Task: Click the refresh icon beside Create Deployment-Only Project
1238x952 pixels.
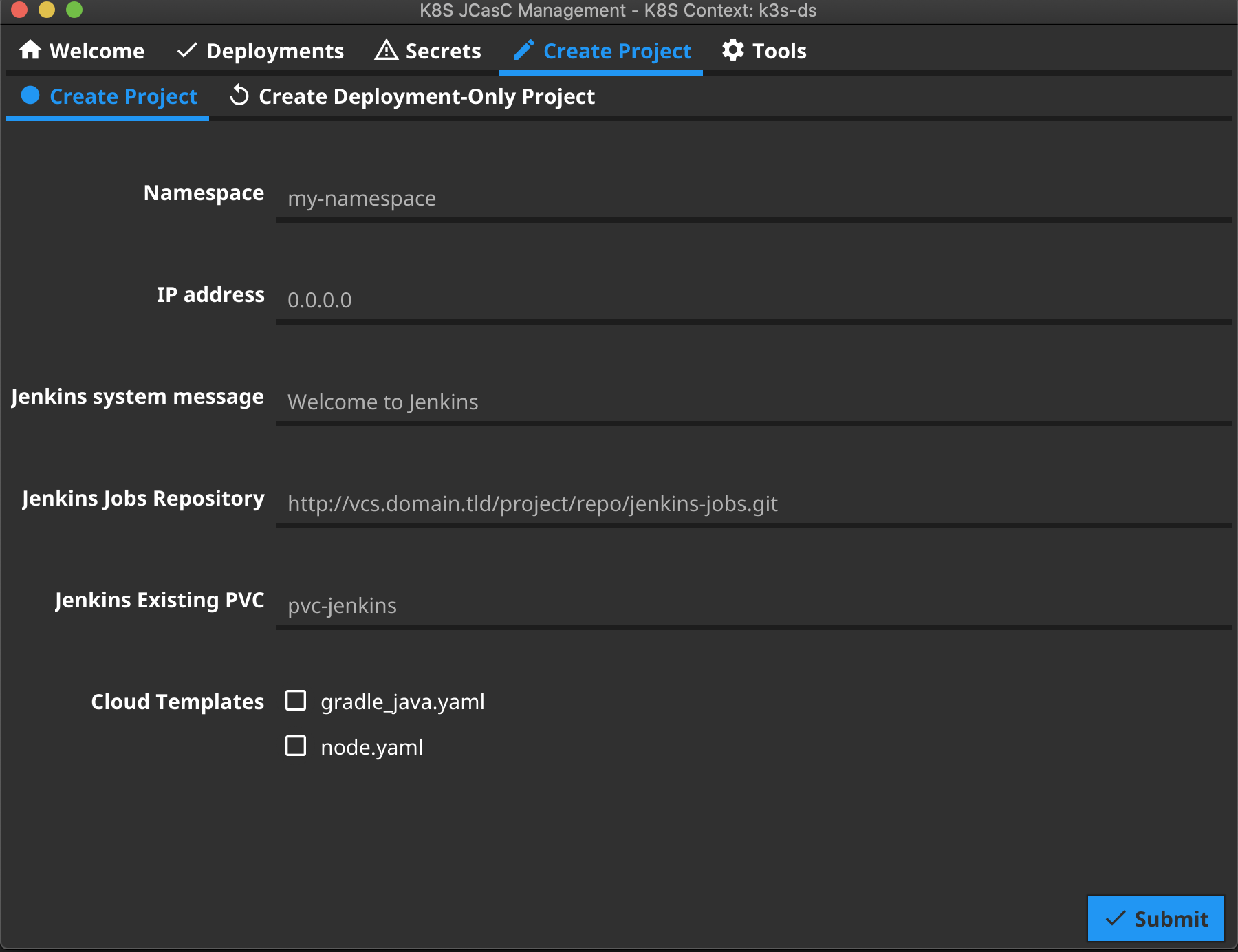Action: point(239,96)
